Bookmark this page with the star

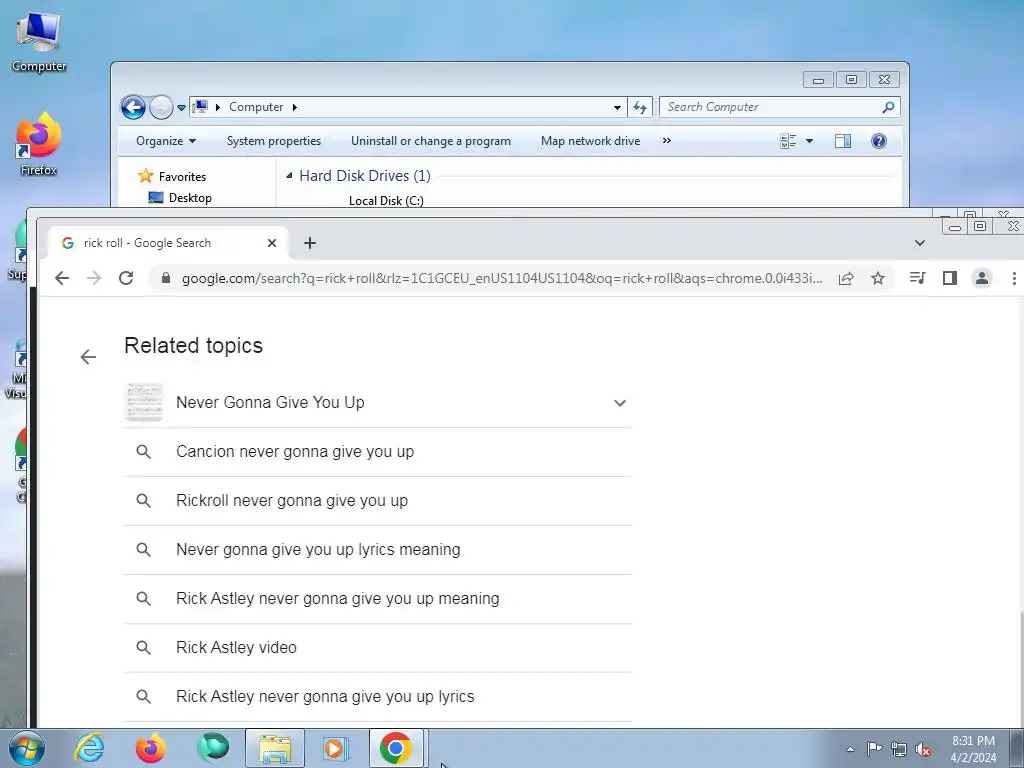(878, 278)
